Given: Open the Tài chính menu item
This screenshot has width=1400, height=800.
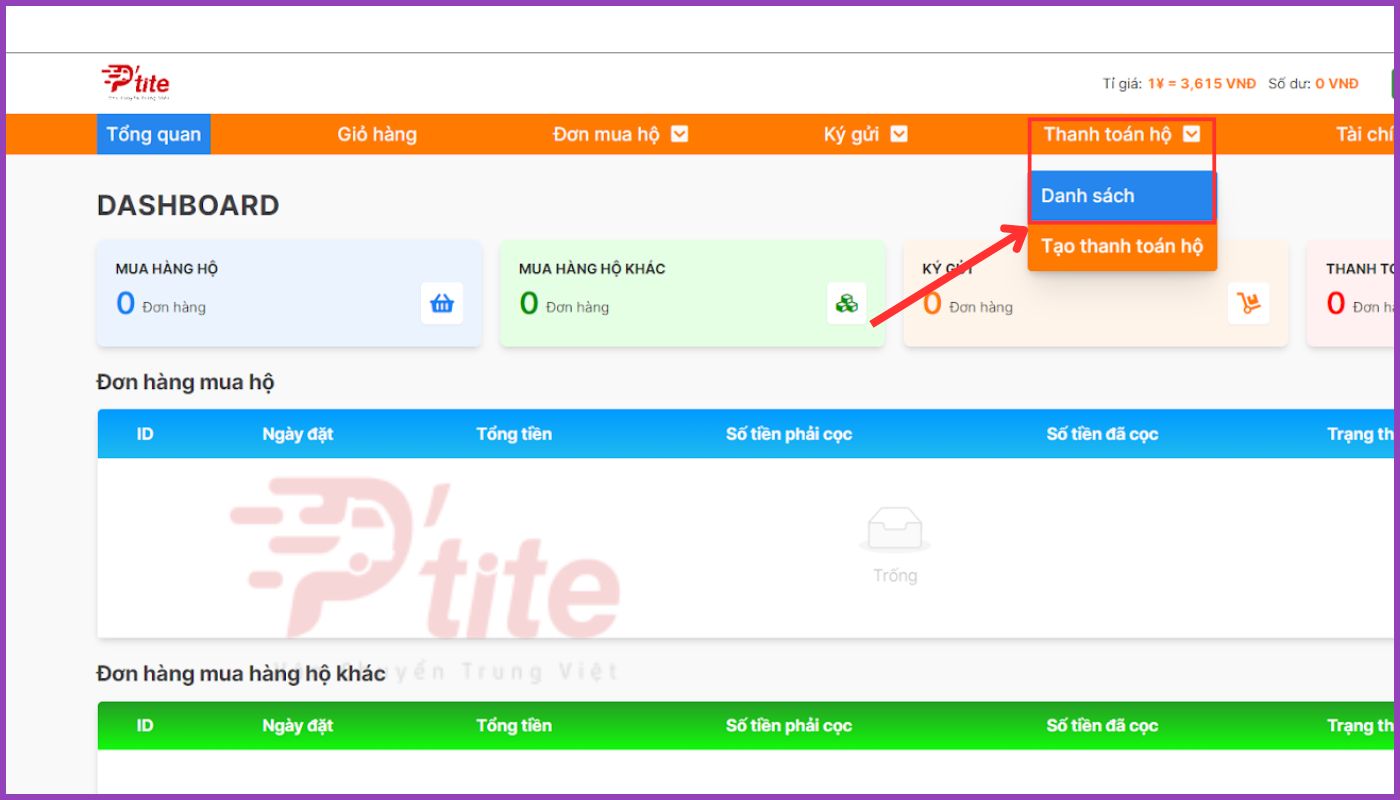Looking at the screenshot, I should click(x=1365, y=134).
